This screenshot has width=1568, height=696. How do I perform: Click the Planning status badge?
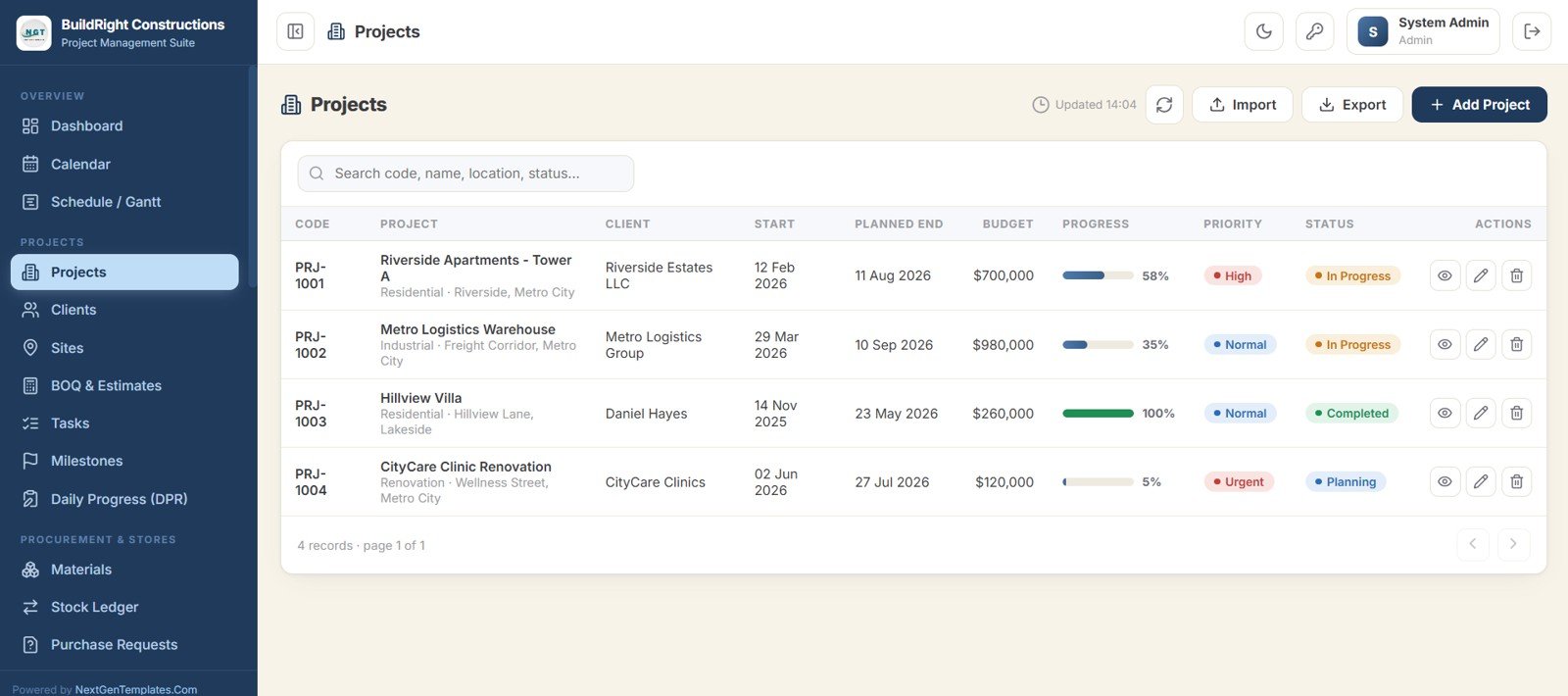coord(1346,481)
